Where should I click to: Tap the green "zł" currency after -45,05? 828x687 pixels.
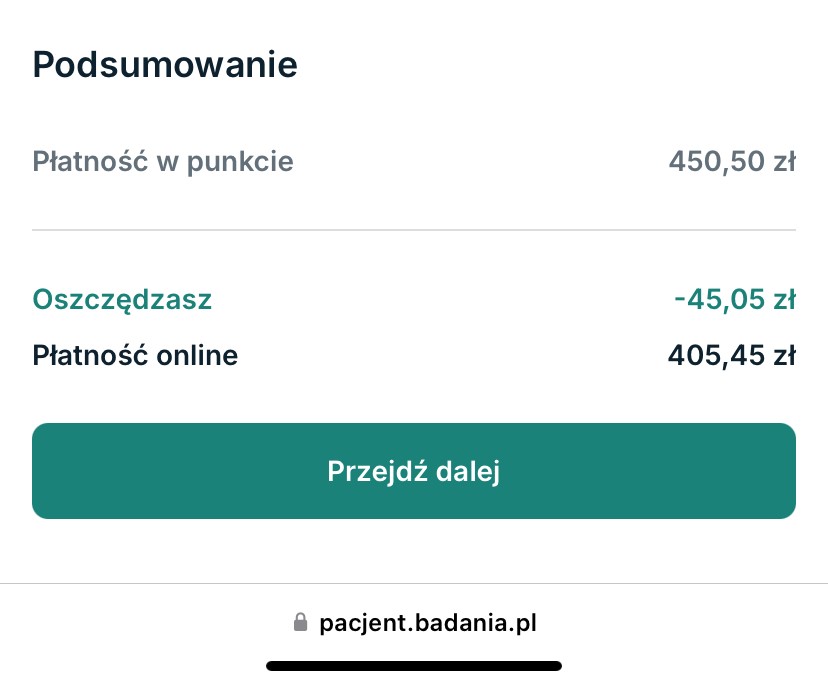point(783,299)
